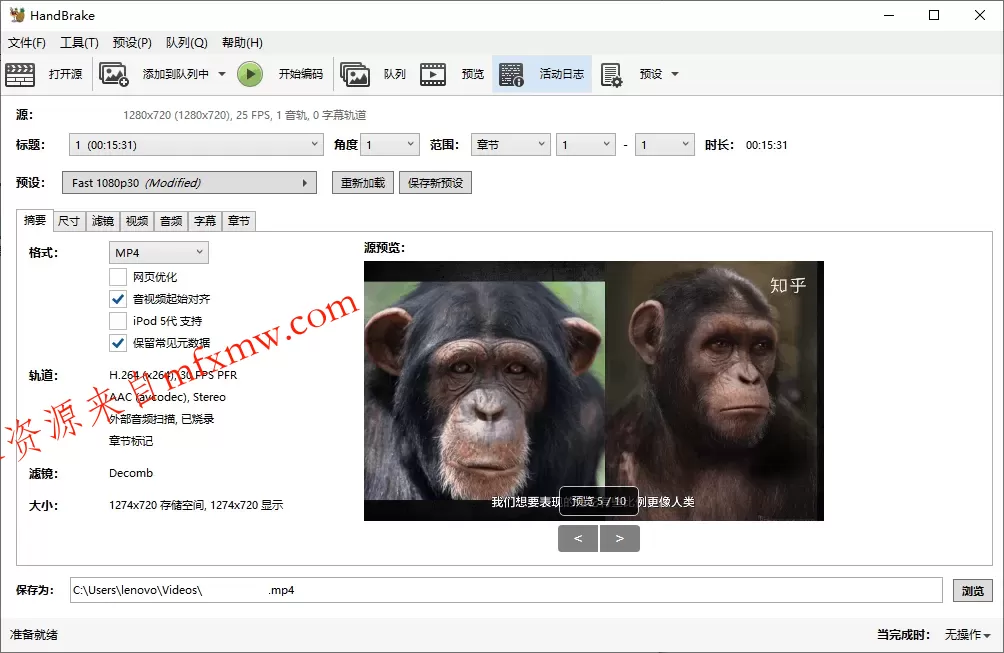Open the 队列(Q) menu
This screenshot has height=653, width=1004.
click(186, 43)
